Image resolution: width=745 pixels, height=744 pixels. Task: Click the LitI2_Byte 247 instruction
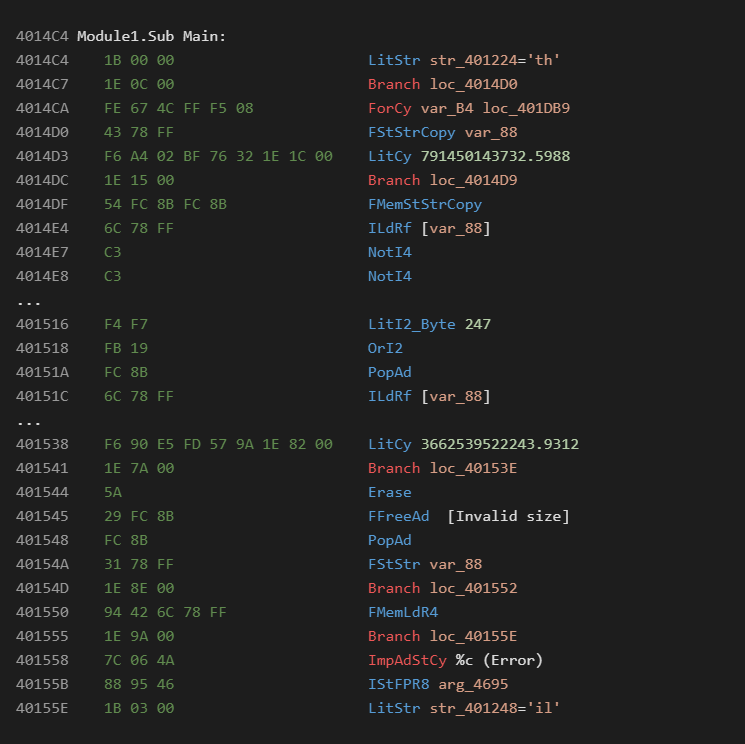[429, 324]
